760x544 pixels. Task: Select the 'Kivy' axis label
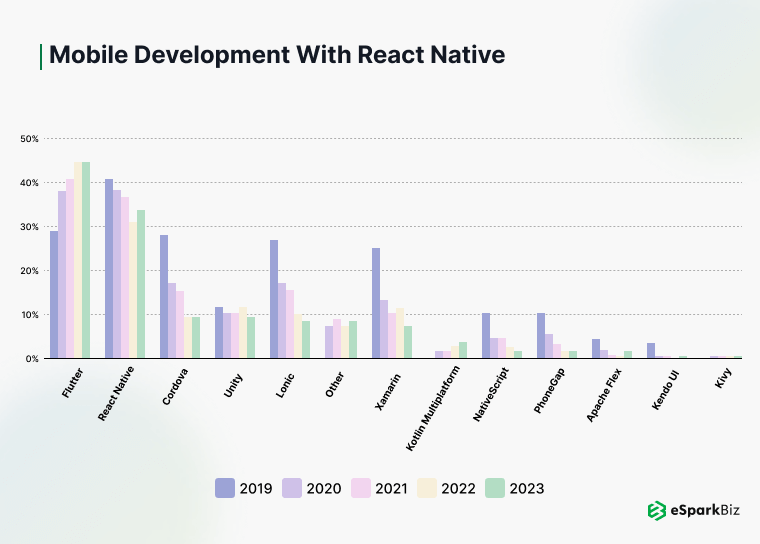723,377
